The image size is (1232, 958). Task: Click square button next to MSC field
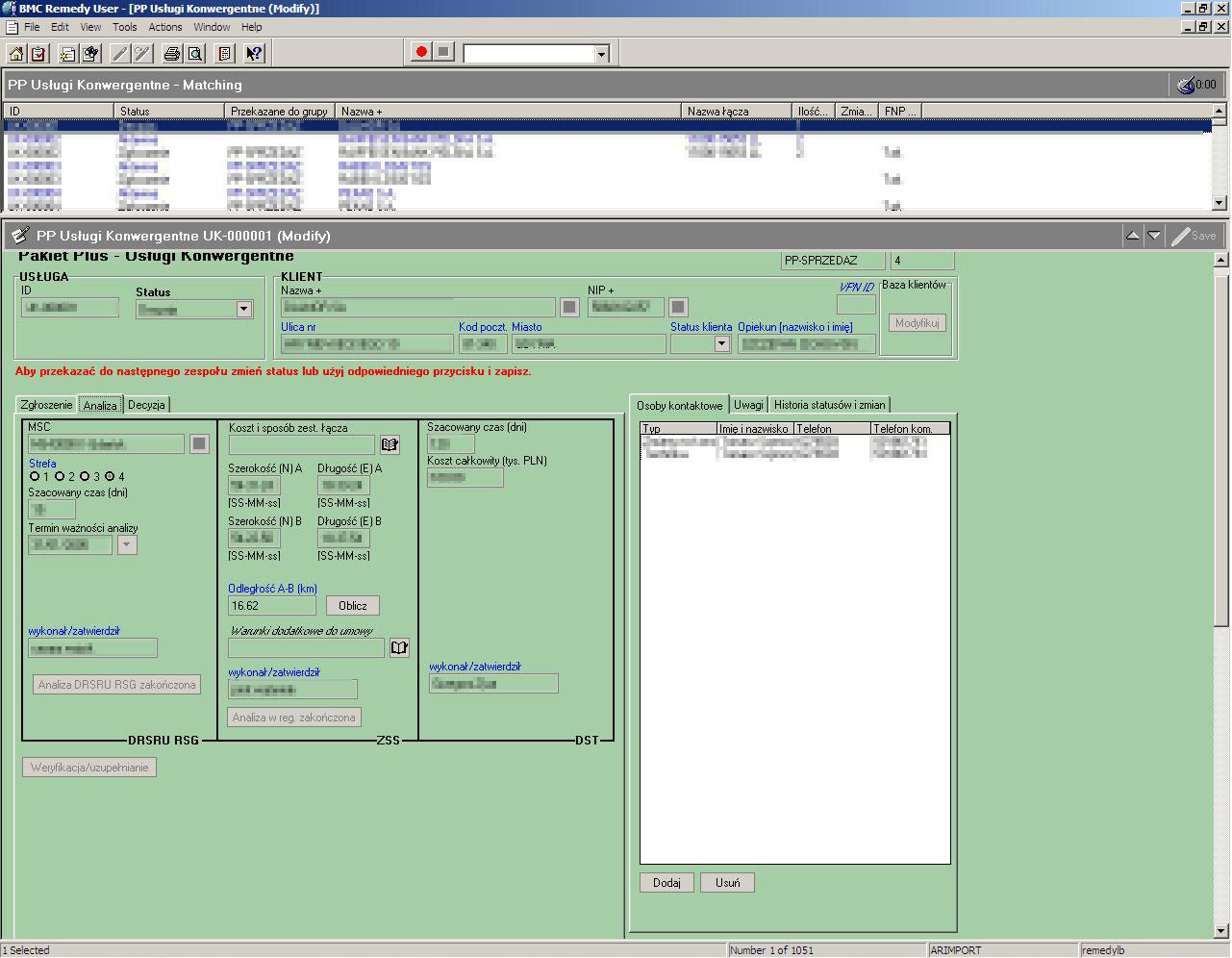coord(199,443)
